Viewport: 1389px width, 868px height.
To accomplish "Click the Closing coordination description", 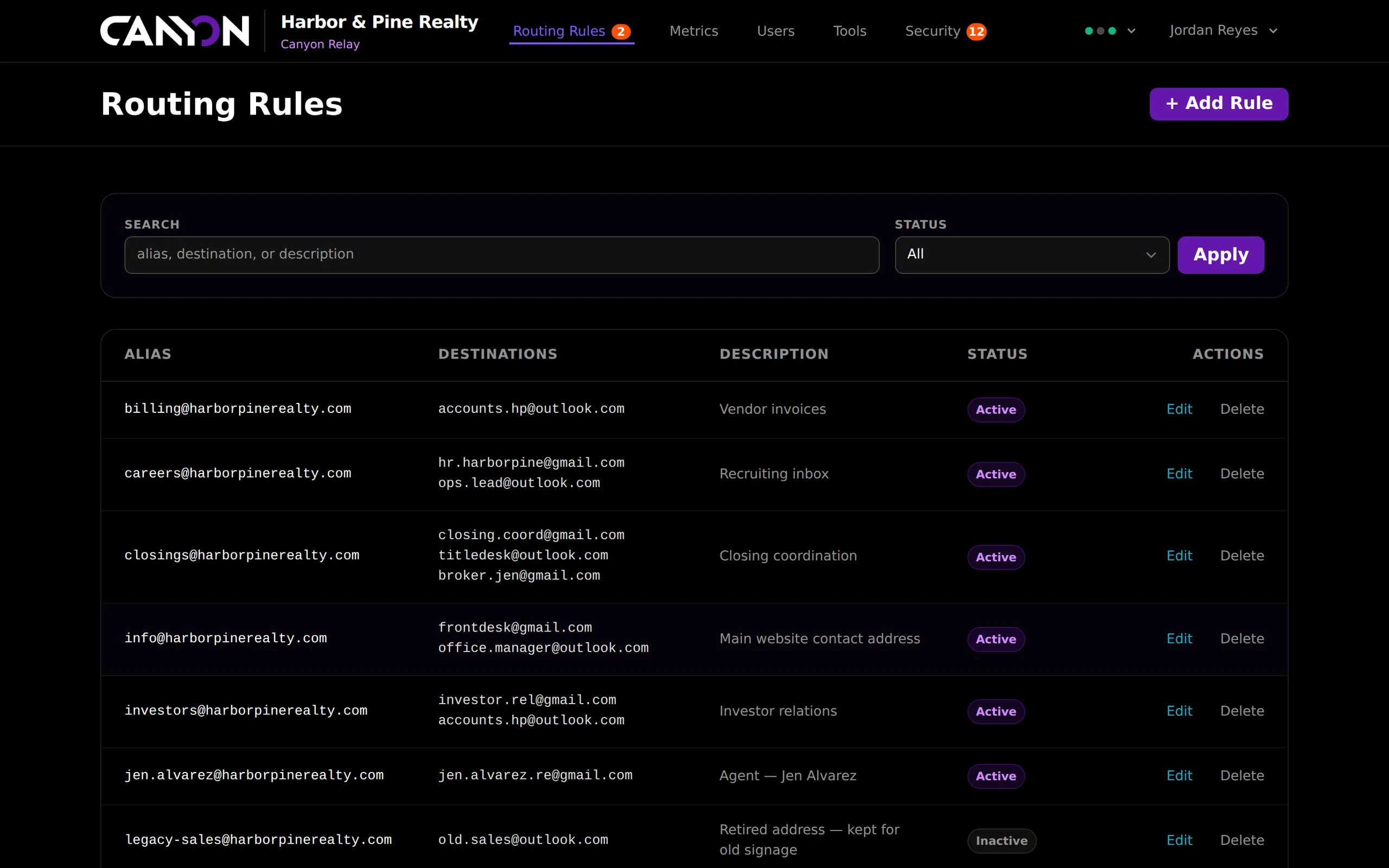I will 788,556.
